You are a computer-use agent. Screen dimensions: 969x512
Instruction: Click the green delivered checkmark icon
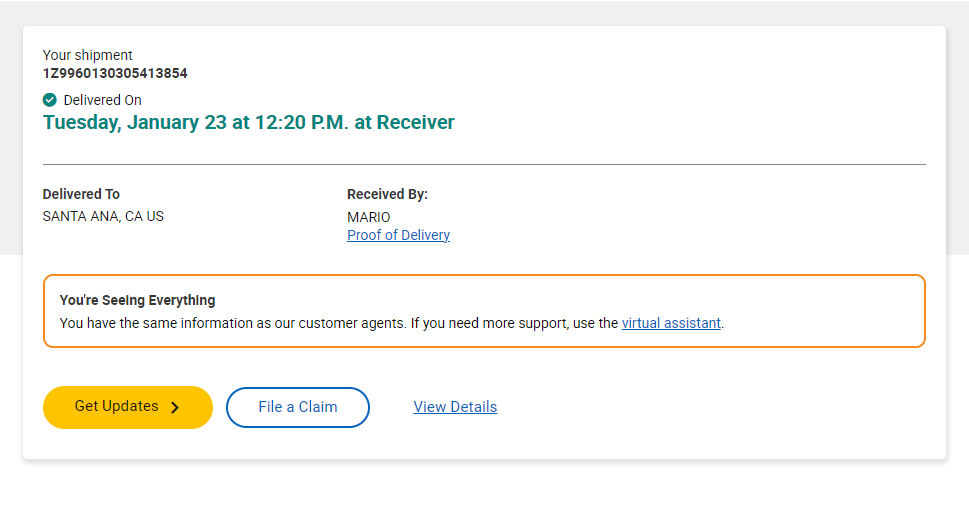(x=49, y=100)
